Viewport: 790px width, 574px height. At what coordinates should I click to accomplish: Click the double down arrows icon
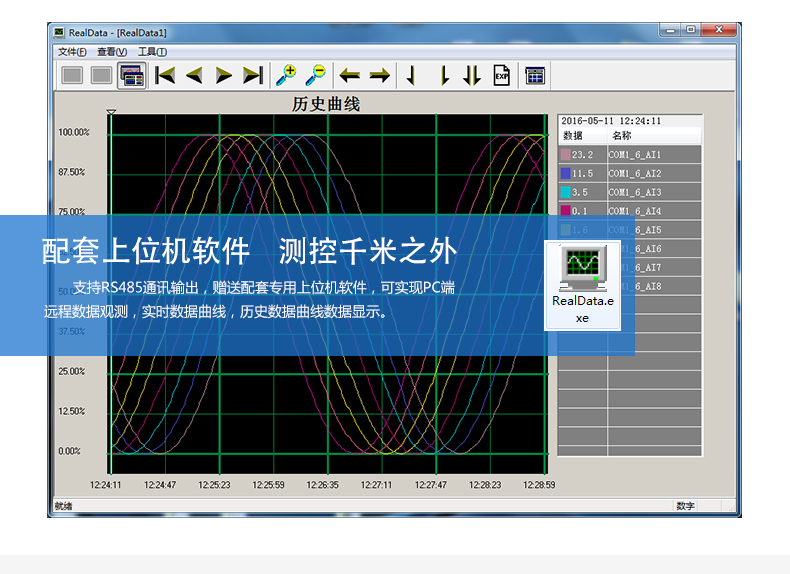tap(472, 75)
